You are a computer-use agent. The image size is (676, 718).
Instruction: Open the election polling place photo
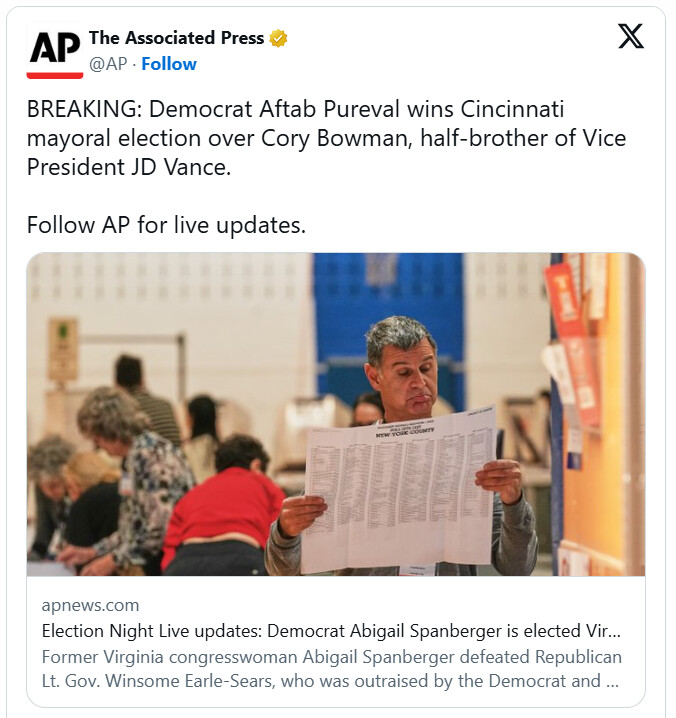click(x=336, y=414)
